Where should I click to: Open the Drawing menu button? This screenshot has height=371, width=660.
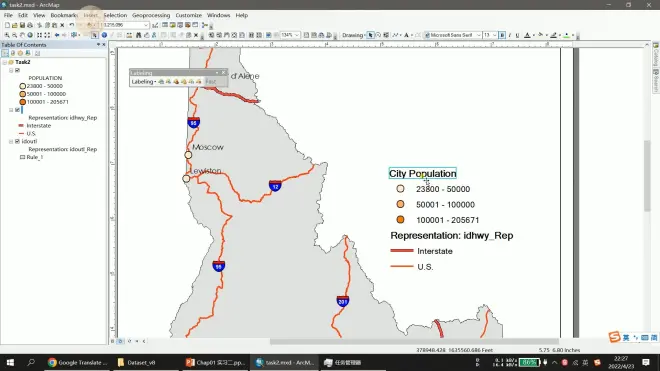(x=354, y=35)
